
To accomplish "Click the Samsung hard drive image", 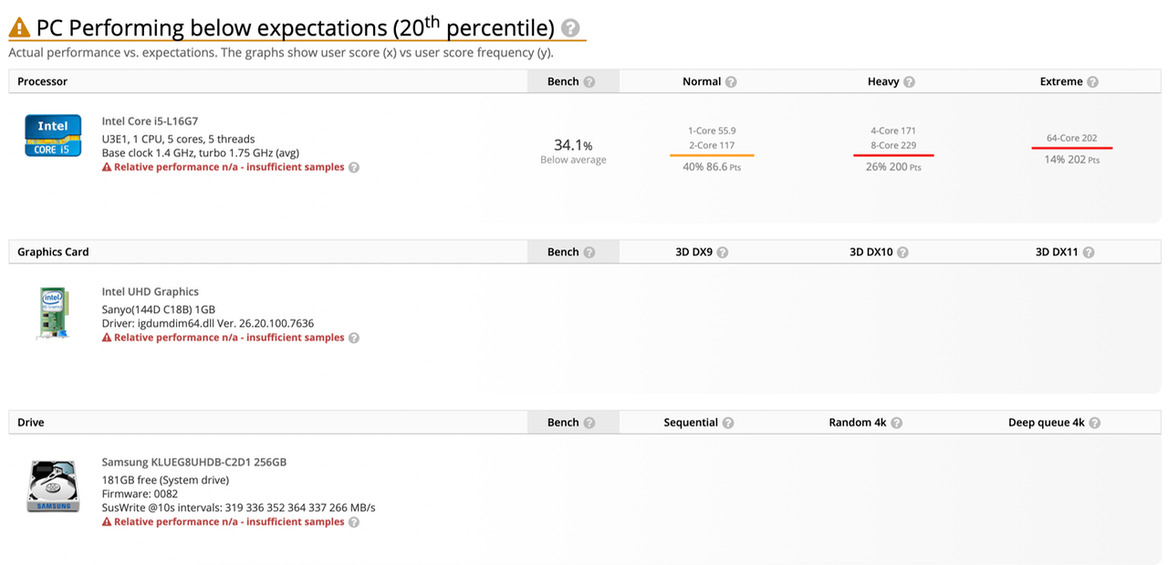I will (x=53, y=486).
